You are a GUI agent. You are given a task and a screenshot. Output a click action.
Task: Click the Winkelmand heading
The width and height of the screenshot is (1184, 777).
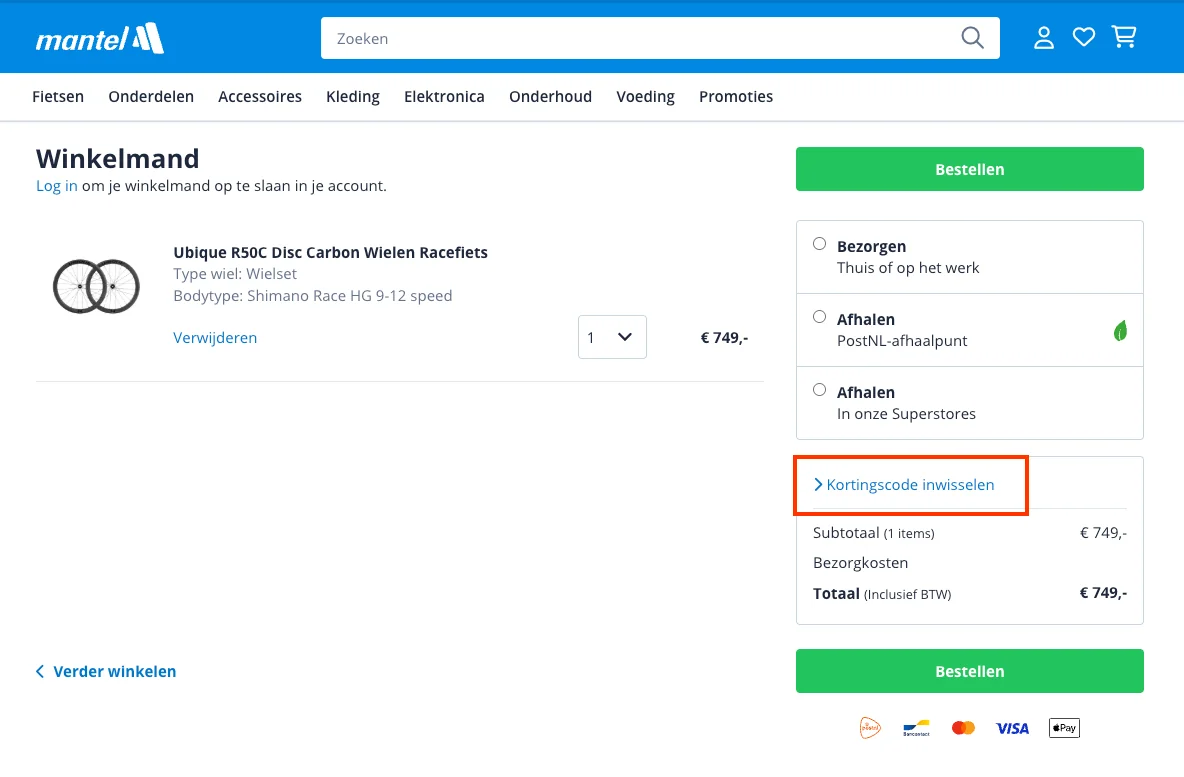(x=118, y=159)
